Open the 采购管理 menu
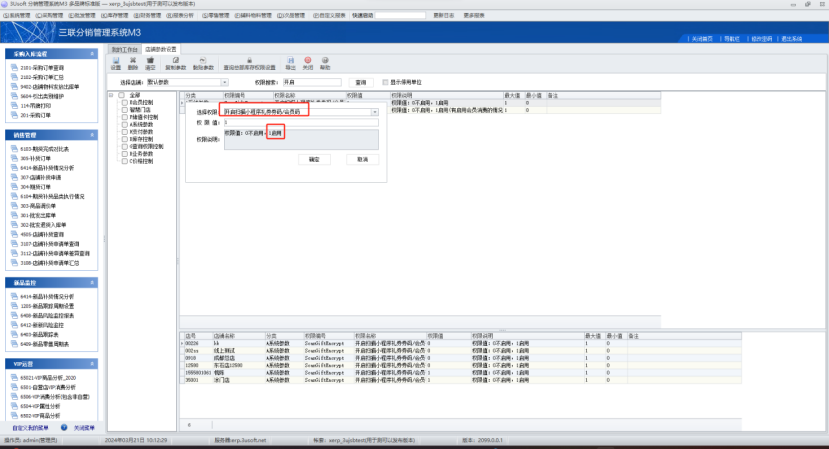The width and height of the screenshot is (829, 449). click(50, 15)
